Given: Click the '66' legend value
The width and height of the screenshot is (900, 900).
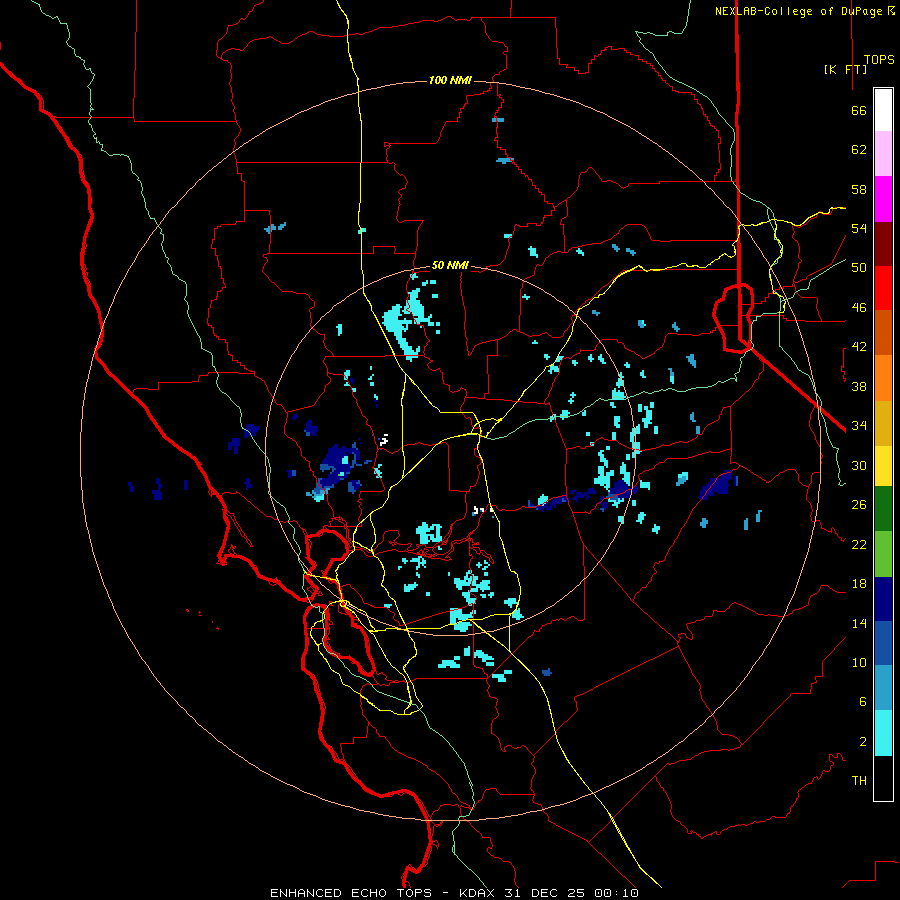Looking at the screenshot, I should 859,110.
